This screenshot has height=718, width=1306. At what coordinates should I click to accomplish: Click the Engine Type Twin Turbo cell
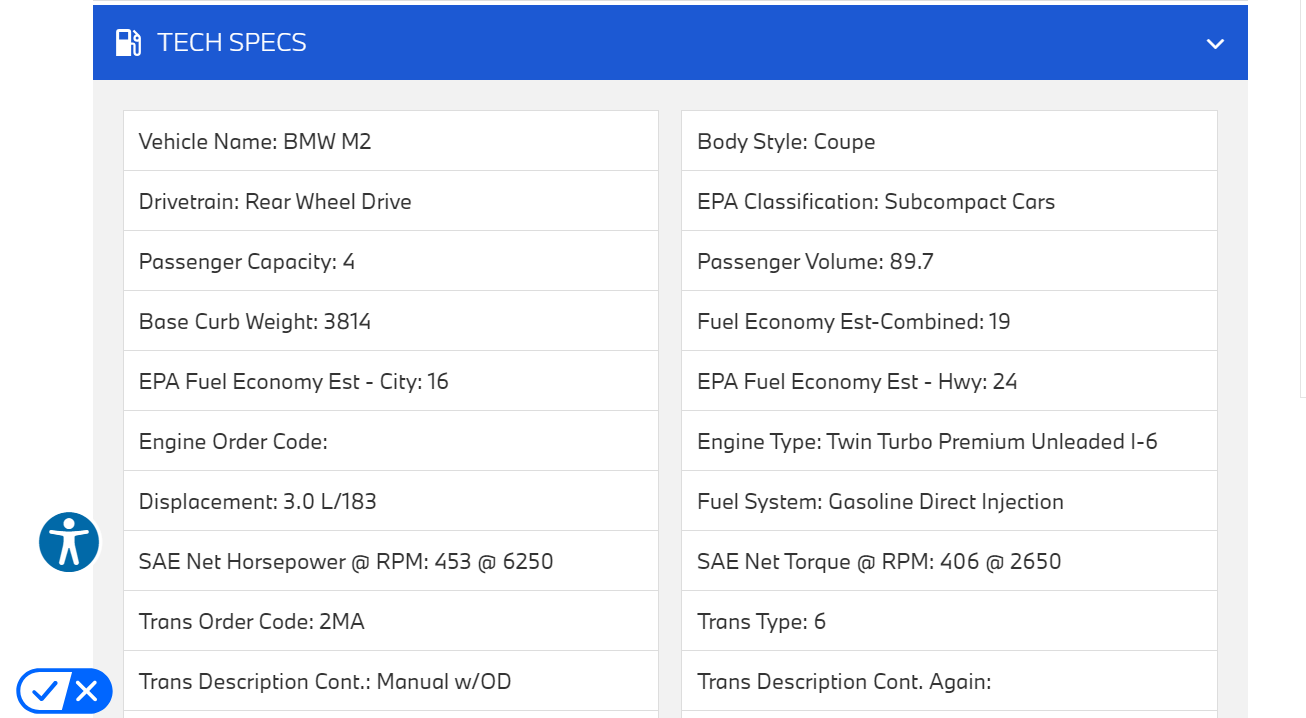tap(948, 441)
